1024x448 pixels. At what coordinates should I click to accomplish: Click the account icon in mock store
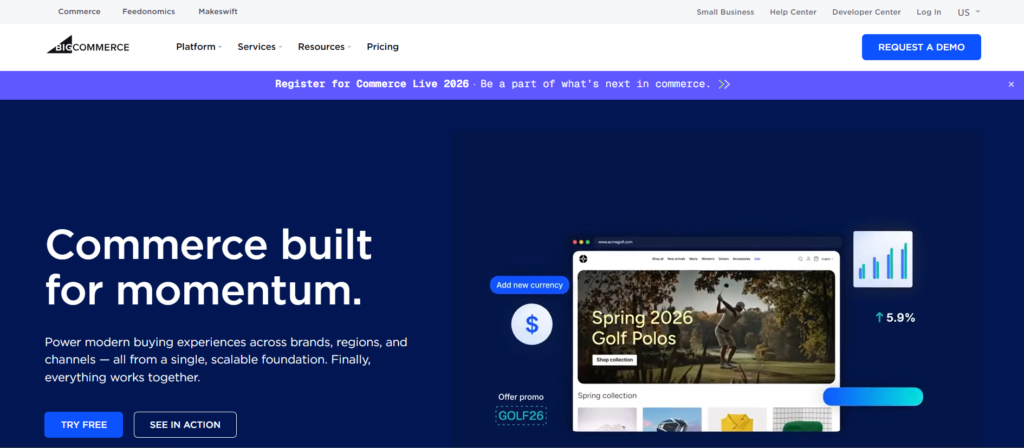(808, 259)
